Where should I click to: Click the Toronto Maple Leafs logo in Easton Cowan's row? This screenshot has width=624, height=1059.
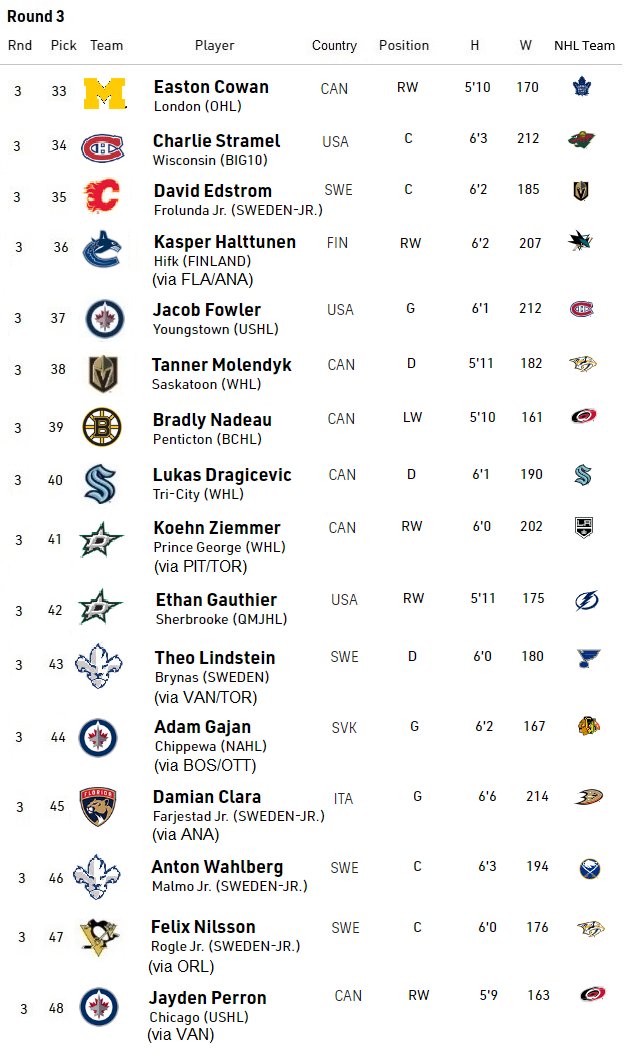pos(582,88)
